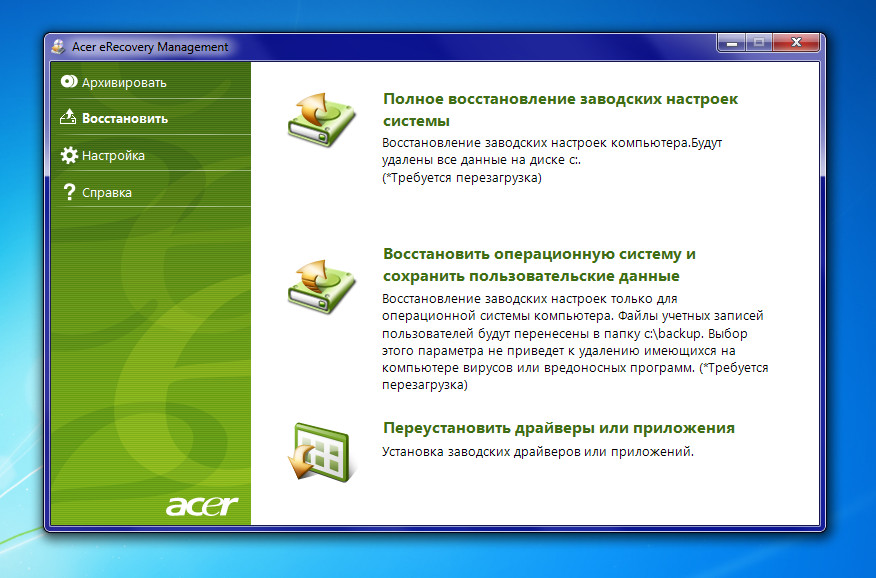Click description mentioning 'c:\backup' folder
Screen dimensions: 876x578
click(575, 342)
